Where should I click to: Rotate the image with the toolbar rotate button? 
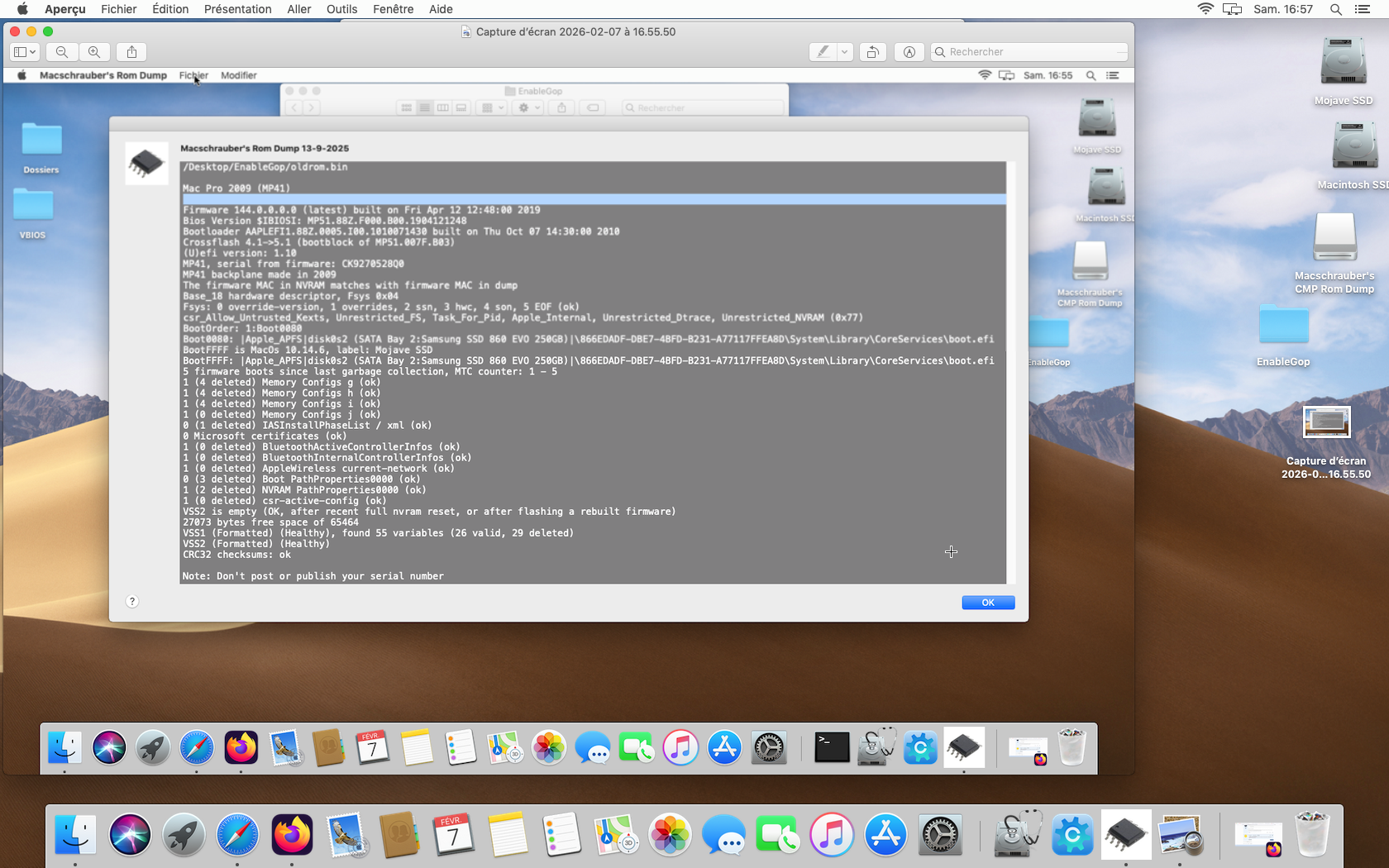[x=872, y=52]
